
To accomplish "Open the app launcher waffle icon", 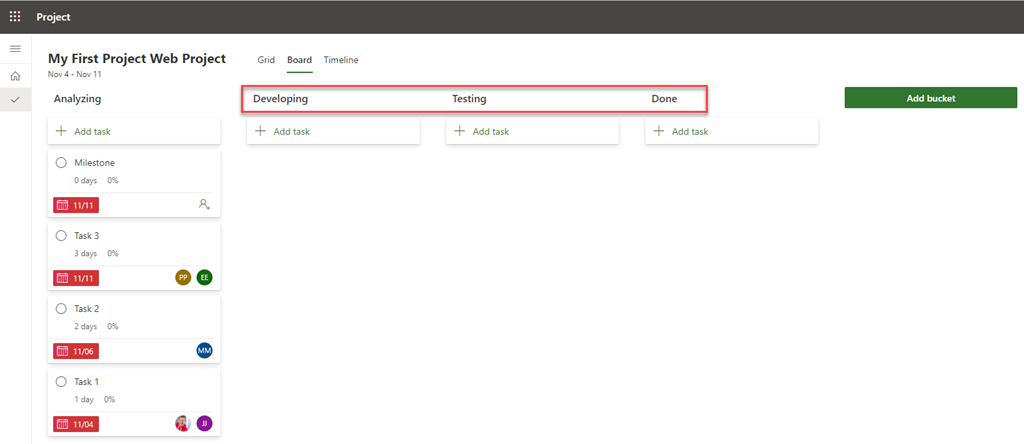I will coord(15,17).
